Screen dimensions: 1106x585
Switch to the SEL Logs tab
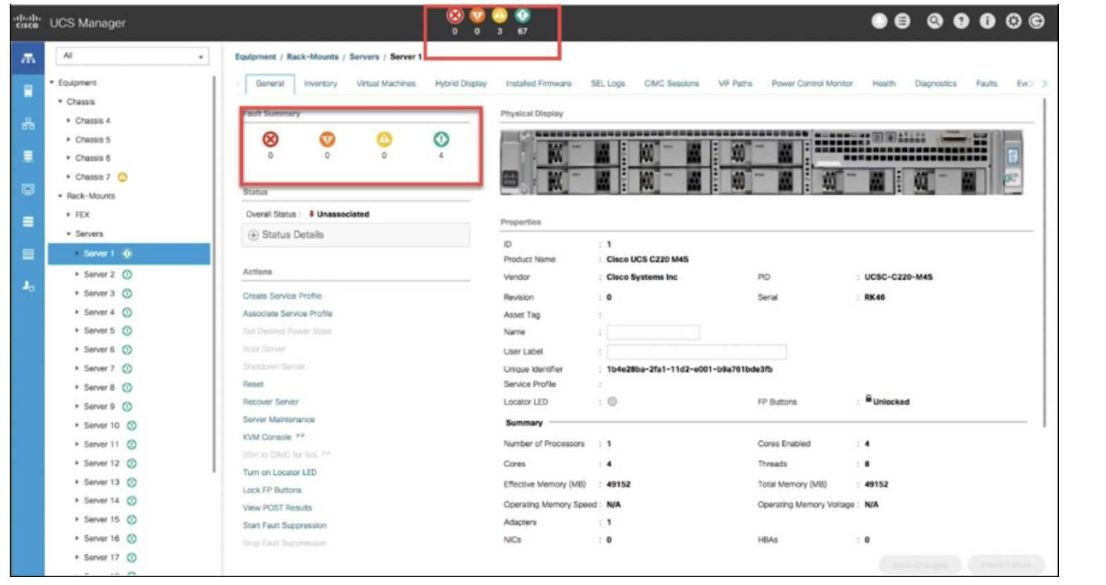[607, 83]
